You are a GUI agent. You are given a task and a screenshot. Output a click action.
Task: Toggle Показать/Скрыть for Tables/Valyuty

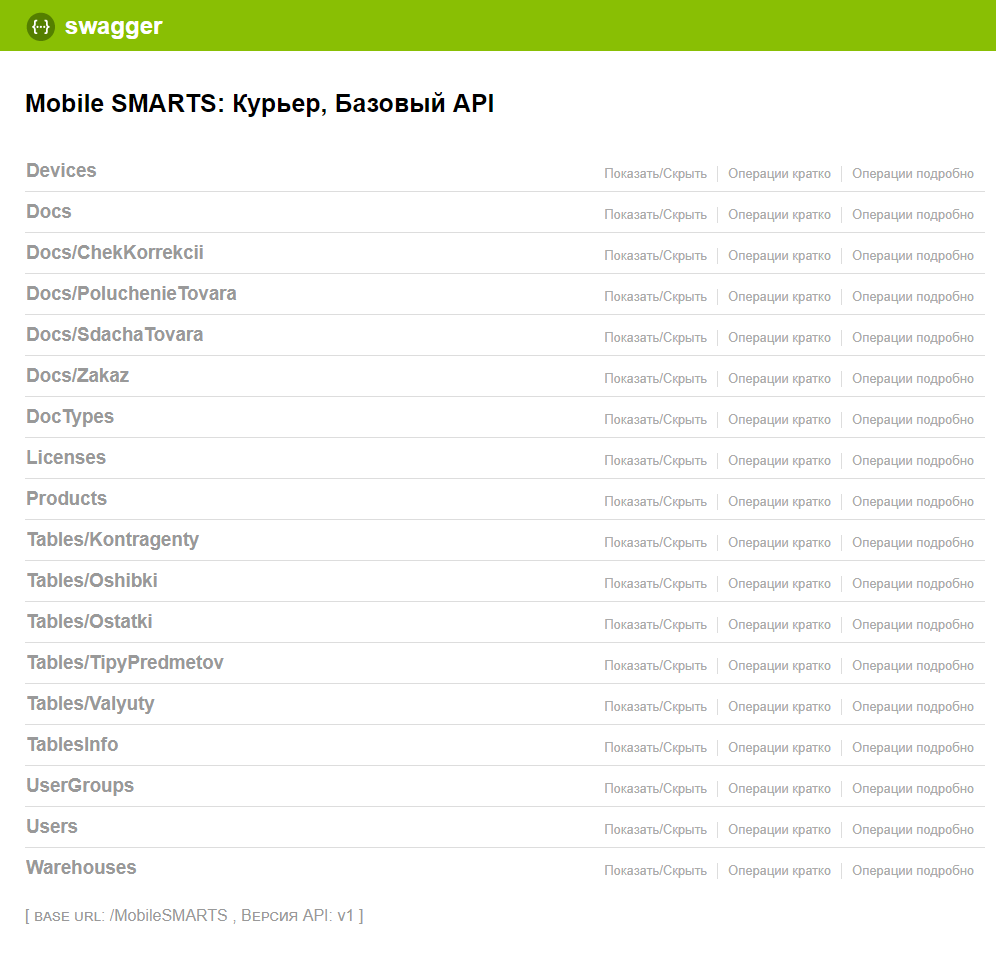coord(656,706)
